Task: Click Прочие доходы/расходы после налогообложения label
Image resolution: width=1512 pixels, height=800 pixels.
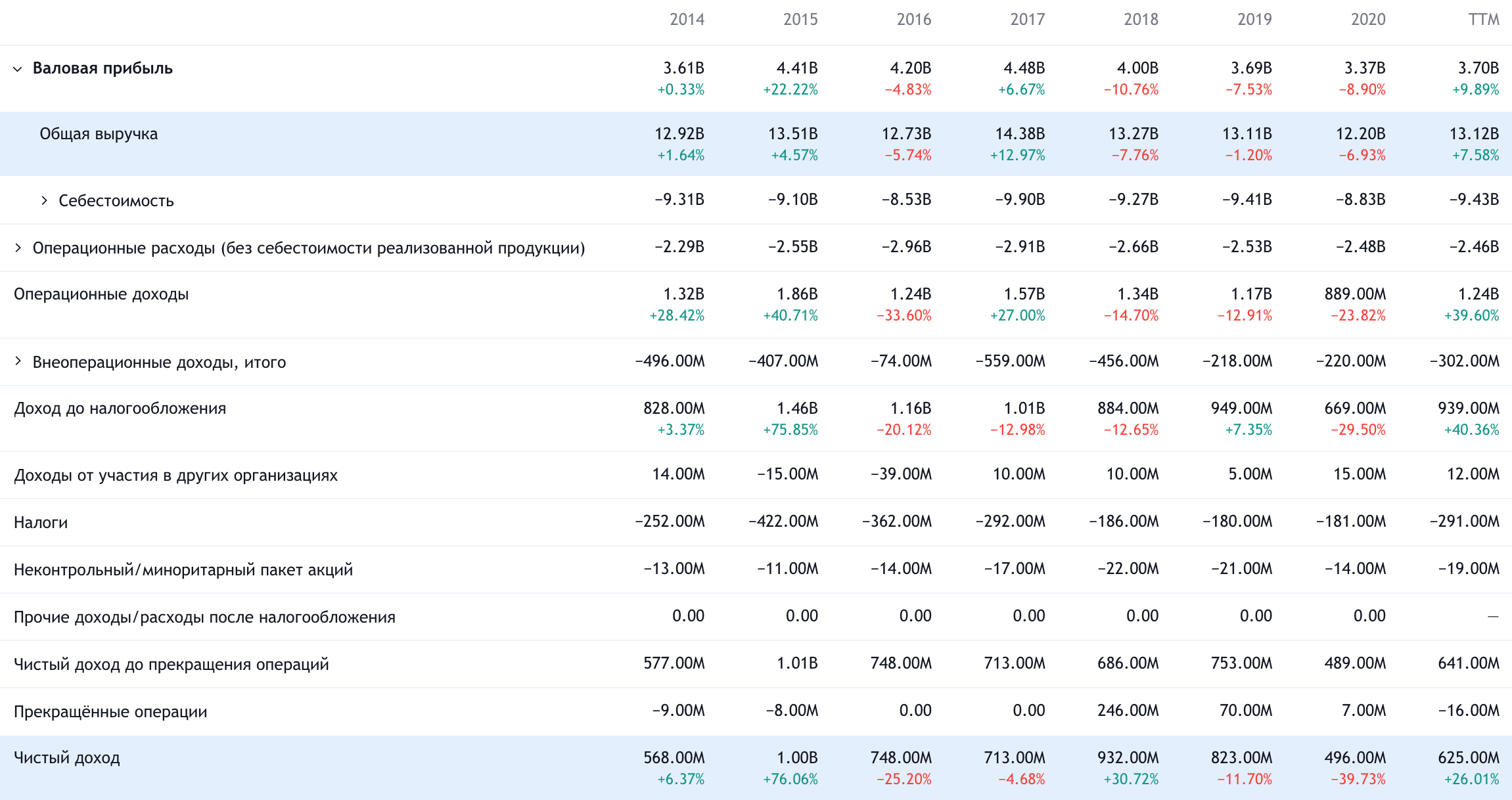Action: click(x=204, y=617)
